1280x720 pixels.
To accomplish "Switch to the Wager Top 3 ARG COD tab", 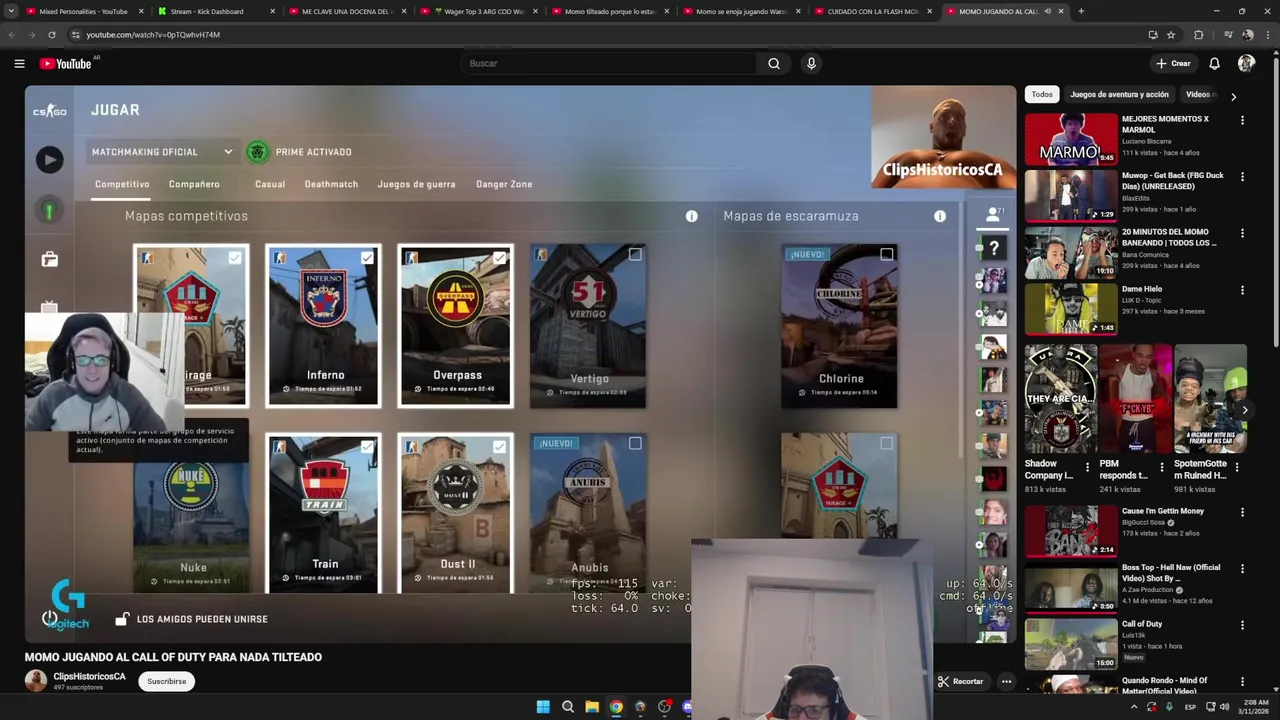I will pos(480,11).
